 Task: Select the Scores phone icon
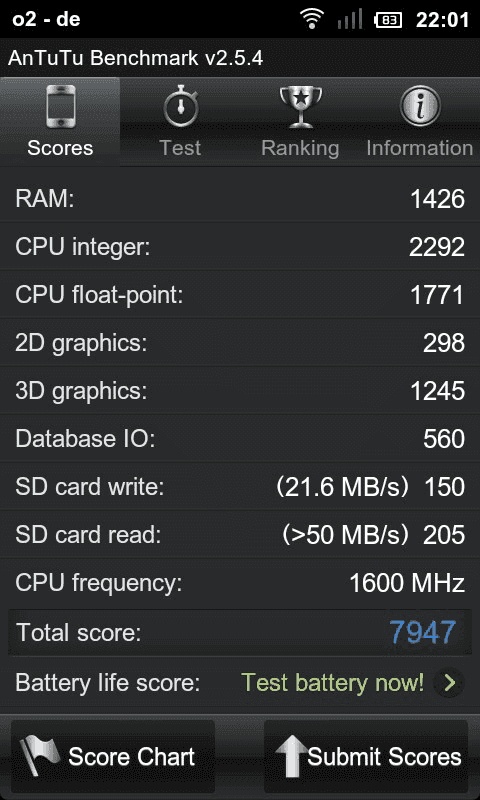60,106
